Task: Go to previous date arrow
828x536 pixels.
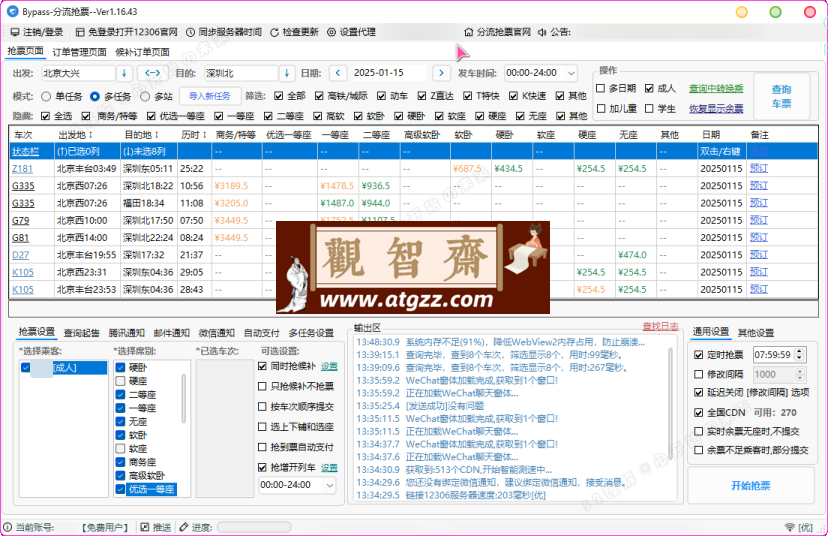Action: [x=338, y=73]
